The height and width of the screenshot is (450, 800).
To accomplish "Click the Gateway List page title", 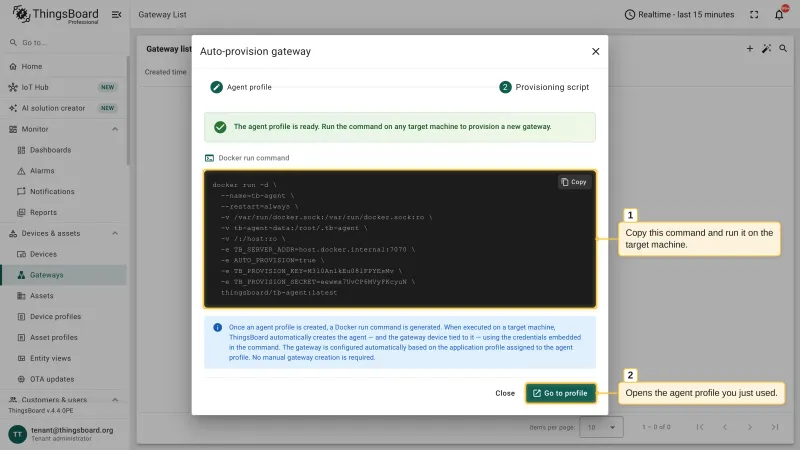I will pos(162,15).
